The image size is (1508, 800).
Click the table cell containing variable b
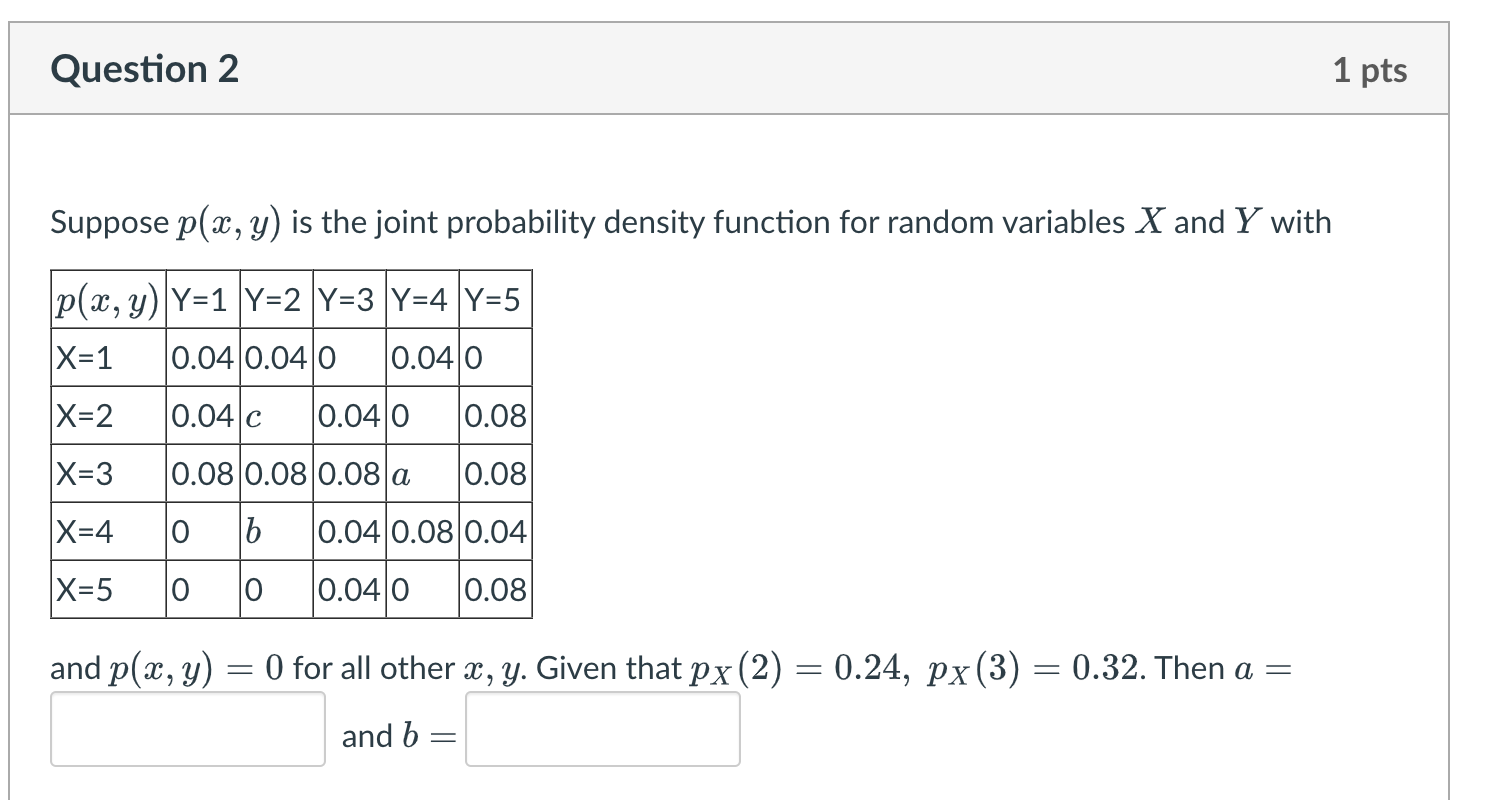coord(275,532)
